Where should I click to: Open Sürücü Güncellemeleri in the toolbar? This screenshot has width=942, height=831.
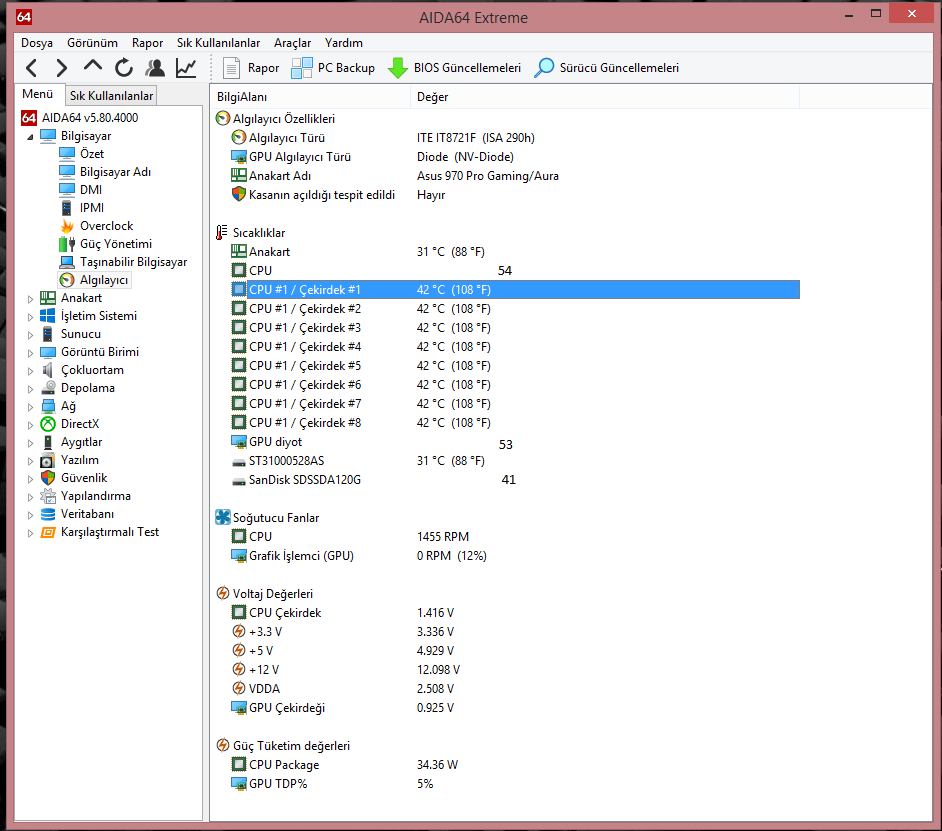[606, 68]
